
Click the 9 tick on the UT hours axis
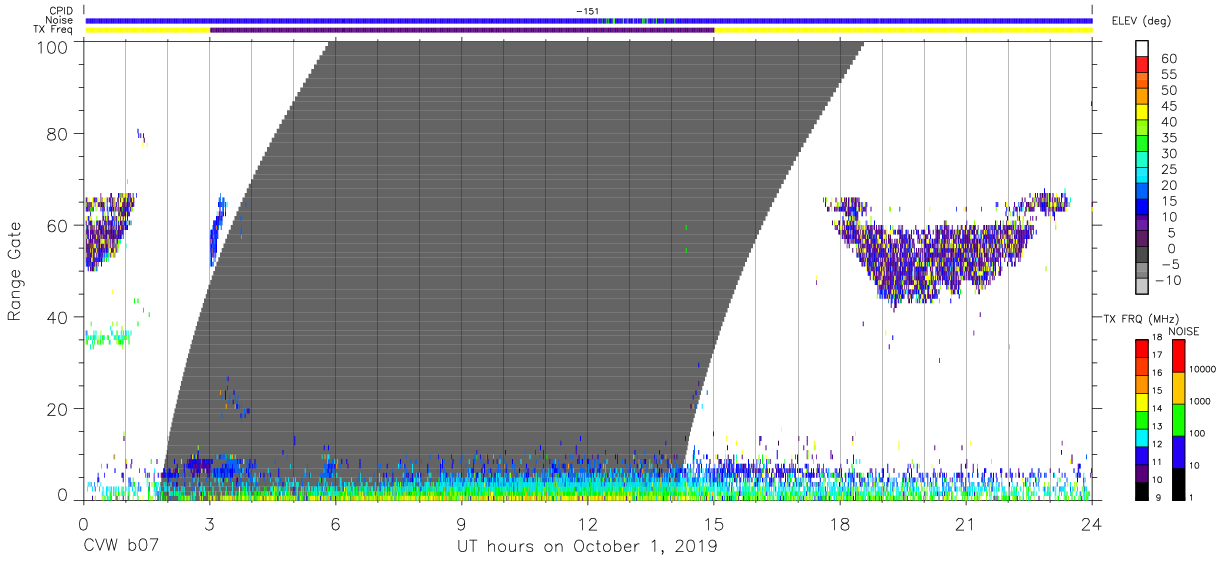point(461,524)
